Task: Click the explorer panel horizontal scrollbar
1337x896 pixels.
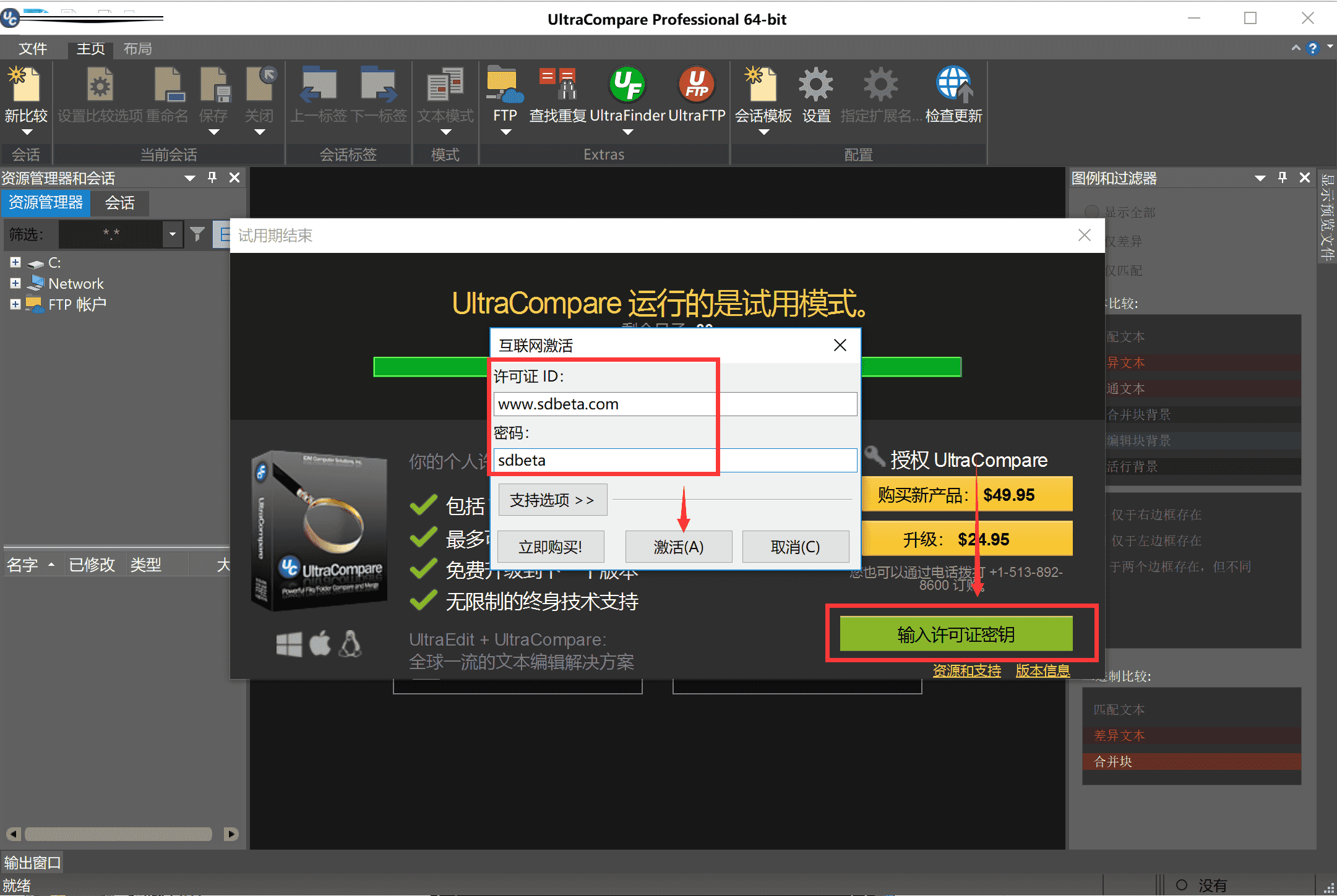Action: pyautogui.click(x=118, y=834)
